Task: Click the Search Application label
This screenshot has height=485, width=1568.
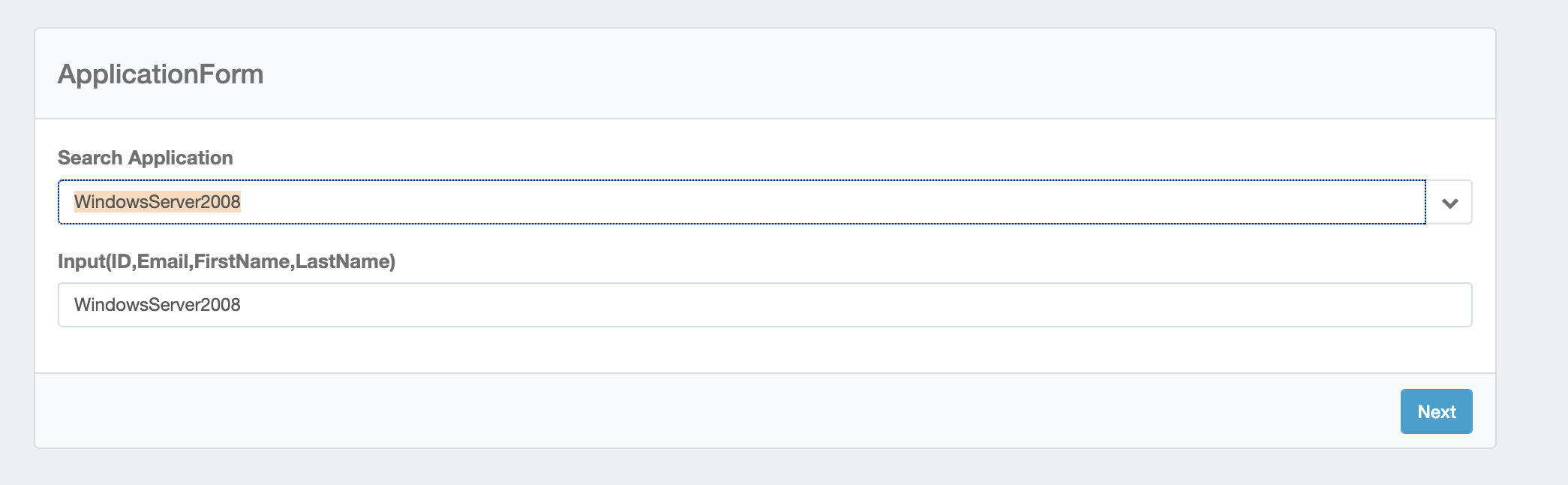Action: click(145, 158)
